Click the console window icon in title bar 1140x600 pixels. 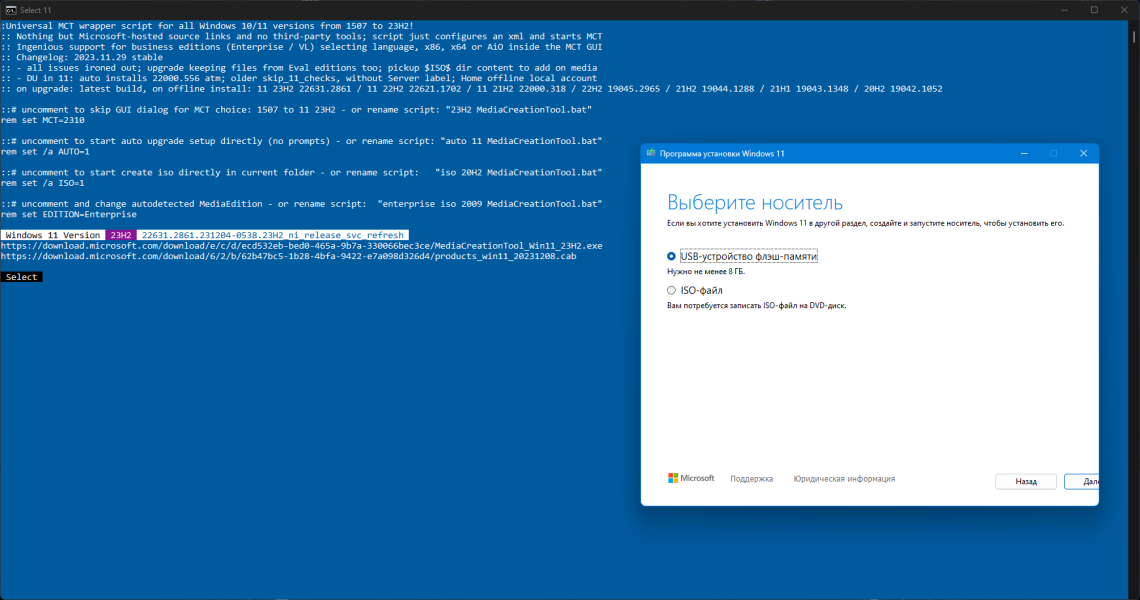click(11, 10)
